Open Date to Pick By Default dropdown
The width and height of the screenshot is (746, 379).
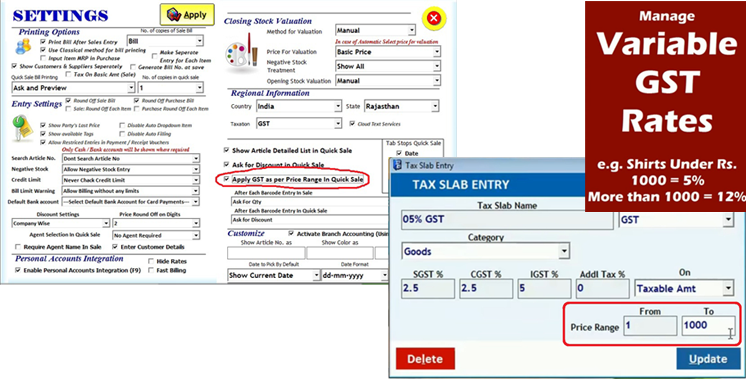274,275
